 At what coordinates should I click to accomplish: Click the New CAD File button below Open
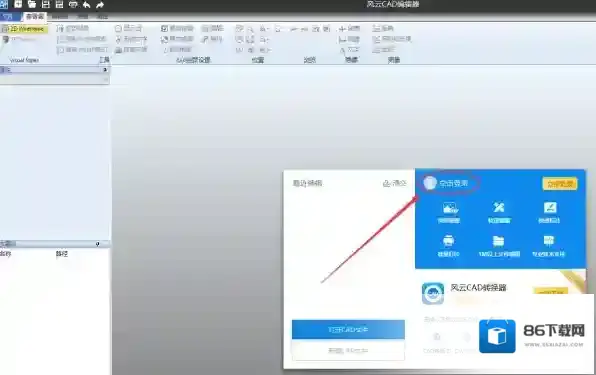pyautogui.click(x=348, y=350)
